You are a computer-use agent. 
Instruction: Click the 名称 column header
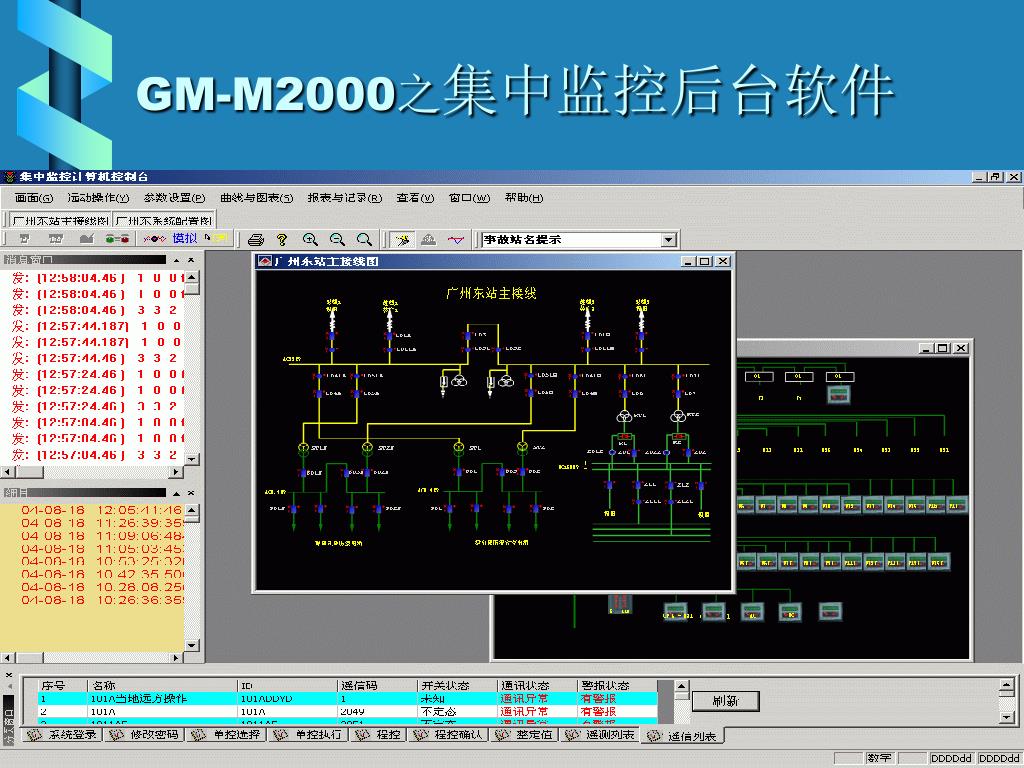tap(162, 686)
